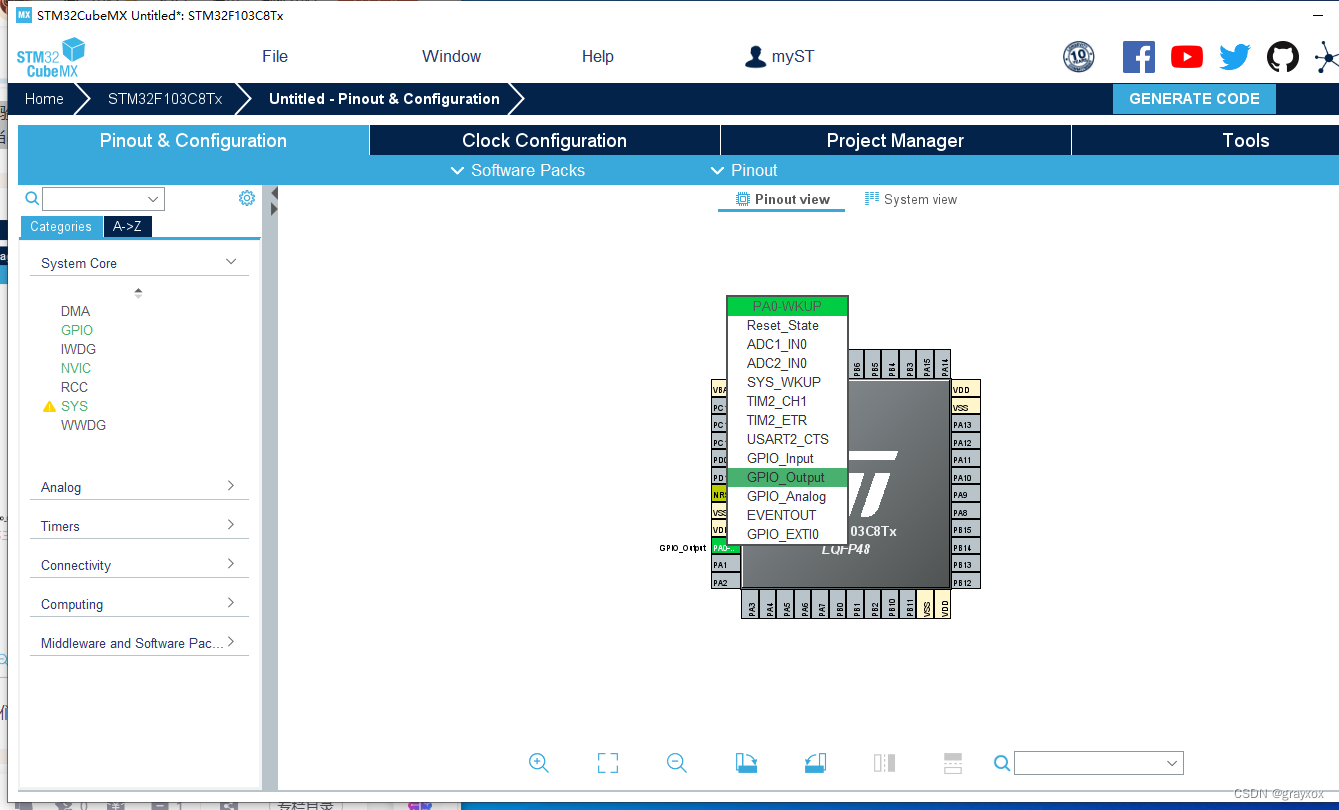This screenshot has width=1339, height=810.
Task: Open the Facebook link icon
Action: click(x=1139, y=57)
